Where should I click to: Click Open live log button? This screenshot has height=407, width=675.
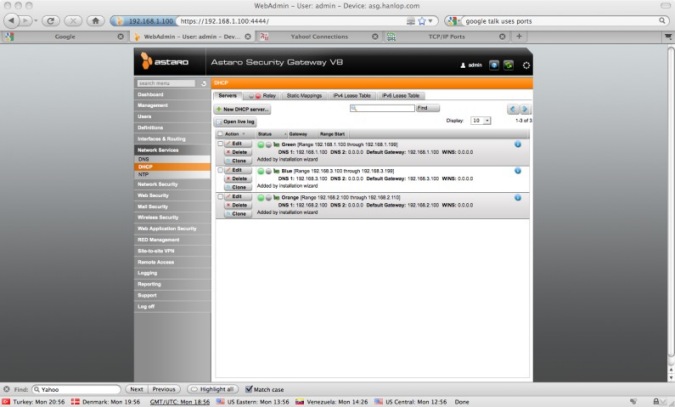[236, 120]
